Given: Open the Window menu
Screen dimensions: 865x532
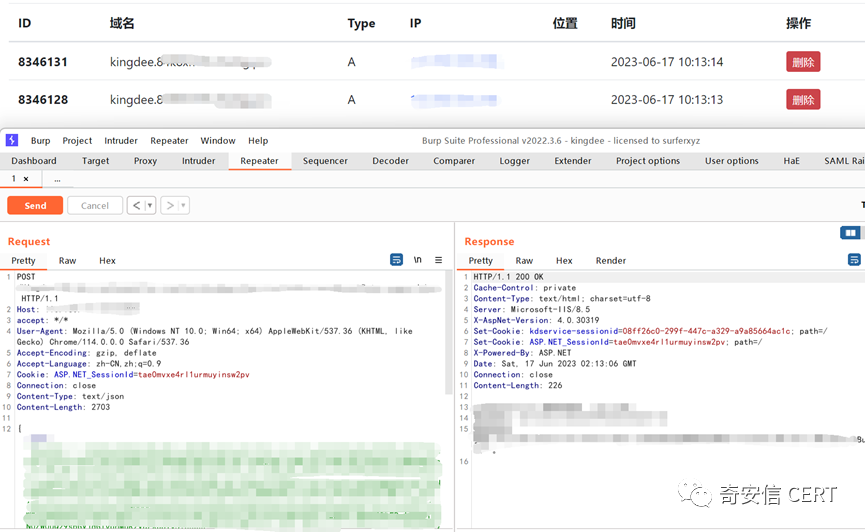Looking at the screenshot, I should 218,141.
